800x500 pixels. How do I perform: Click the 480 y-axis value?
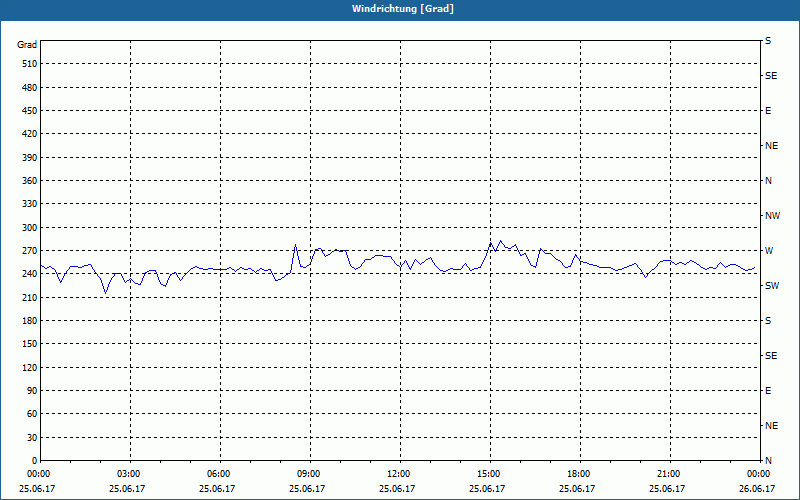[x=30, y=87]
